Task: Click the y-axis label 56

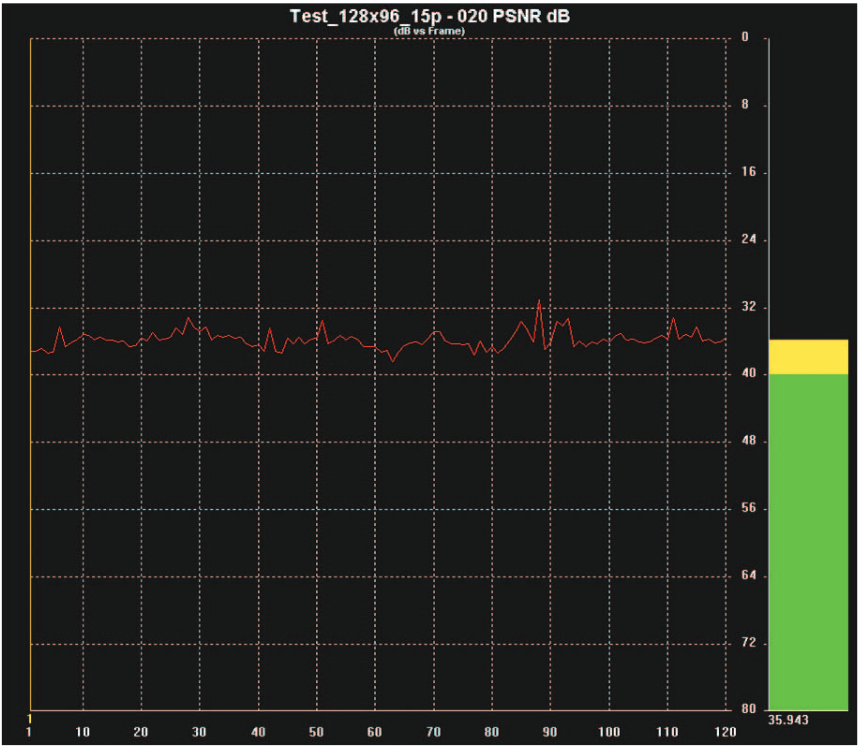Action: pyautogui.click(x=749, y=508)
